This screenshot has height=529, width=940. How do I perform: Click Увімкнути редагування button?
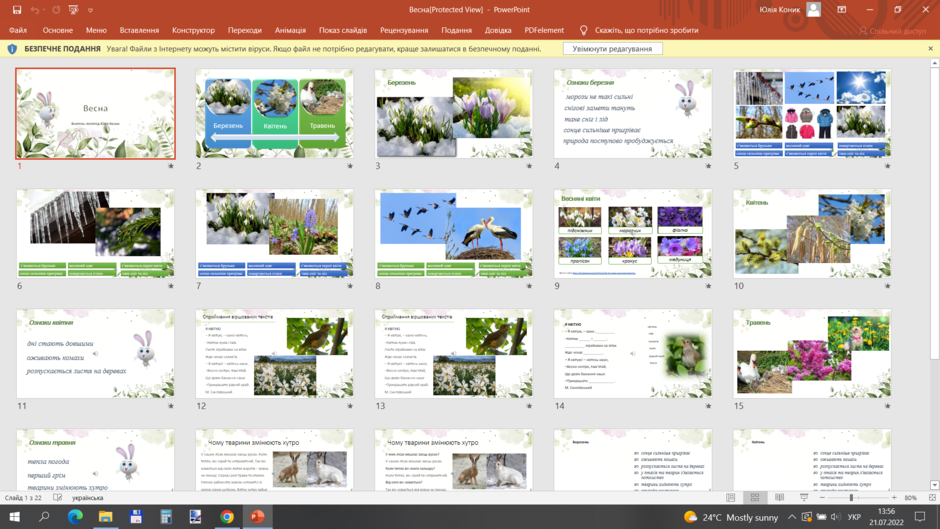pyautogui.click(x=612, y=49)
